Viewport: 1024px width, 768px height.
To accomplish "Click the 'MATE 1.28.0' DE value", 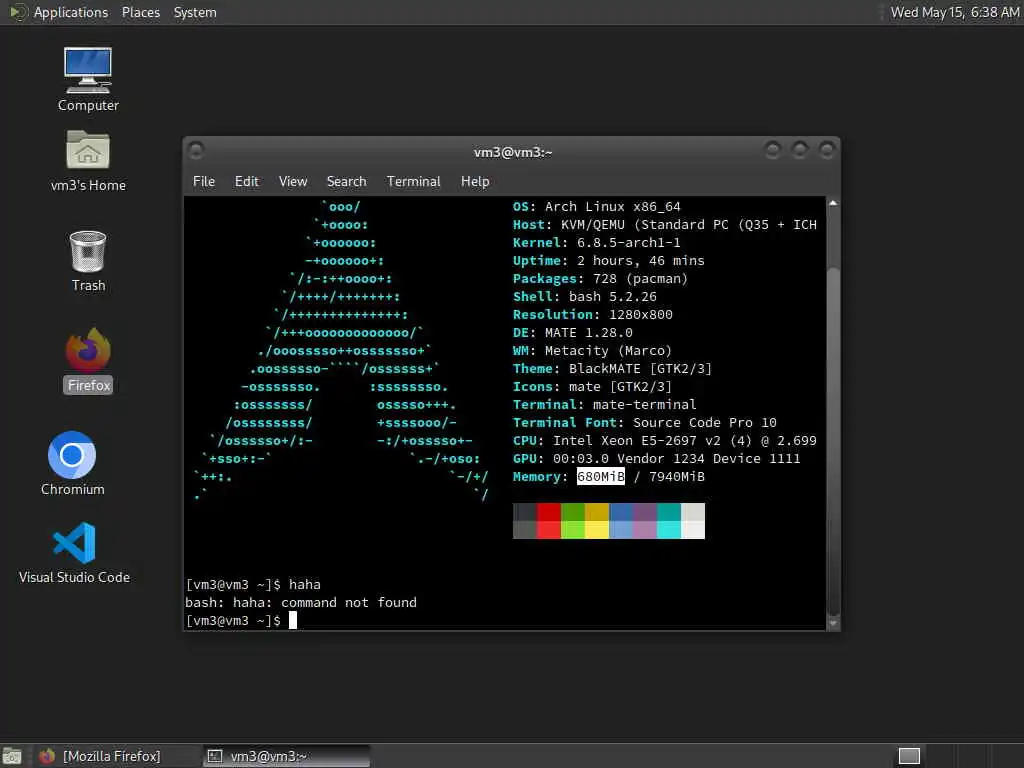I will point(588,332).
